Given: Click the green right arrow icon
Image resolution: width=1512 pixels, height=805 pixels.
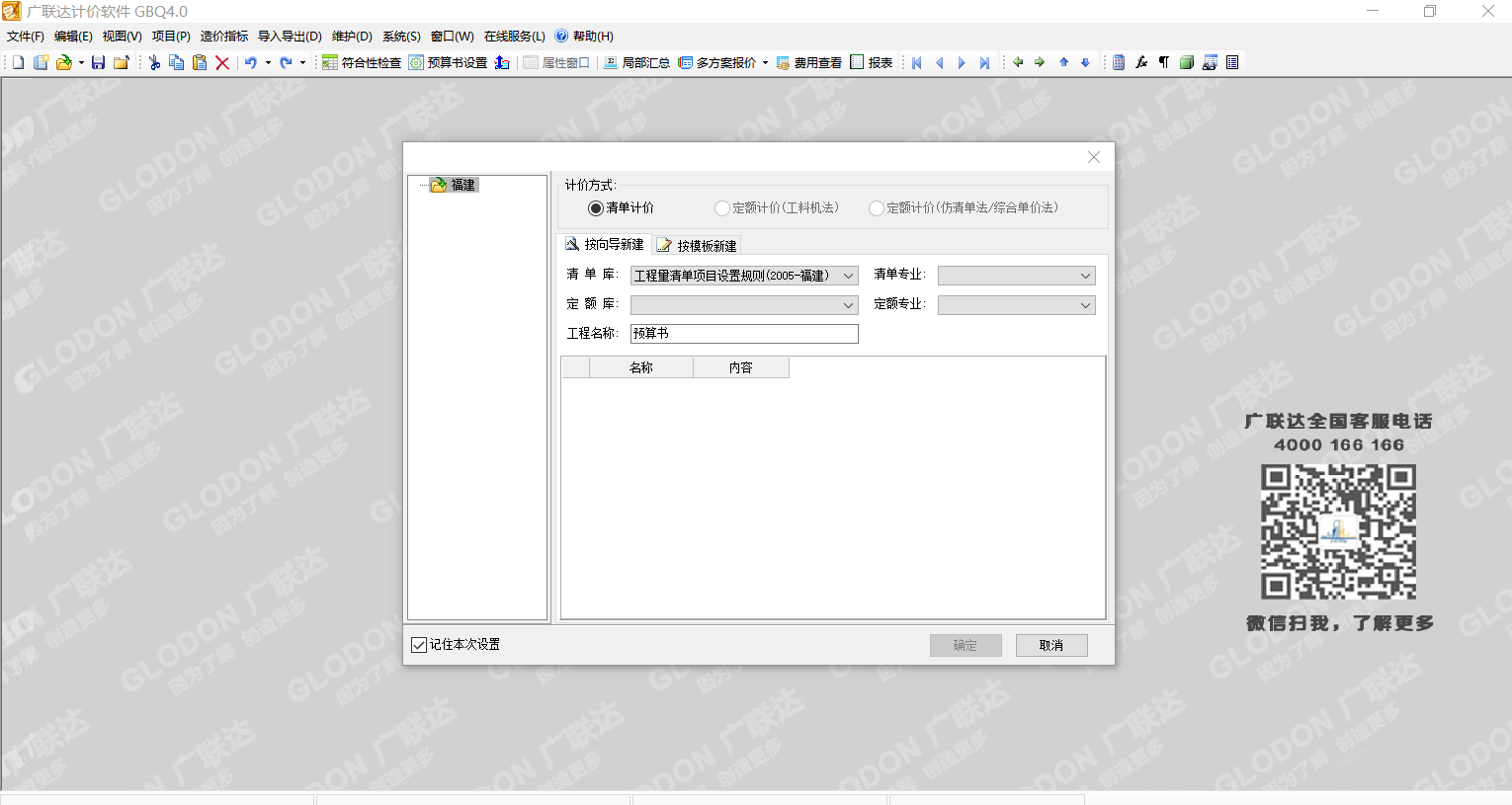Looking at the screenshot, I should click(1040, 62).
